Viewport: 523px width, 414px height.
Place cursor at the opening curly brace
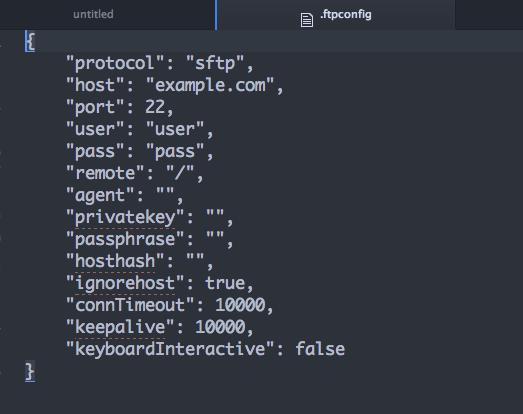[30, 41]
